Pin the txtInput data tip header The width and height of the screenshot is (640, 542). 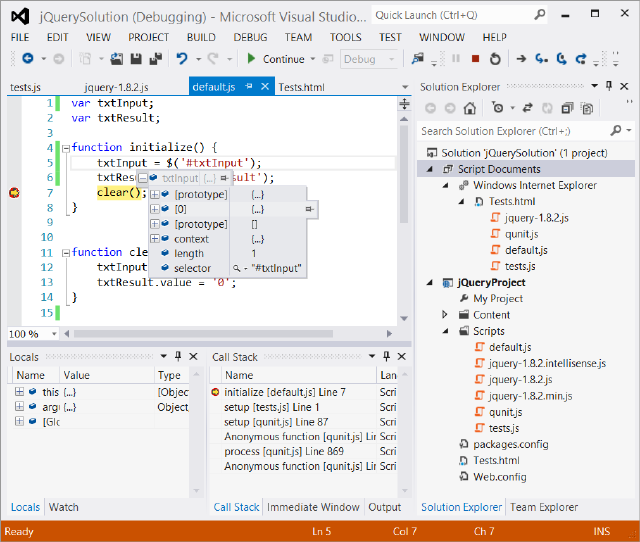click(x=224, y=178)
